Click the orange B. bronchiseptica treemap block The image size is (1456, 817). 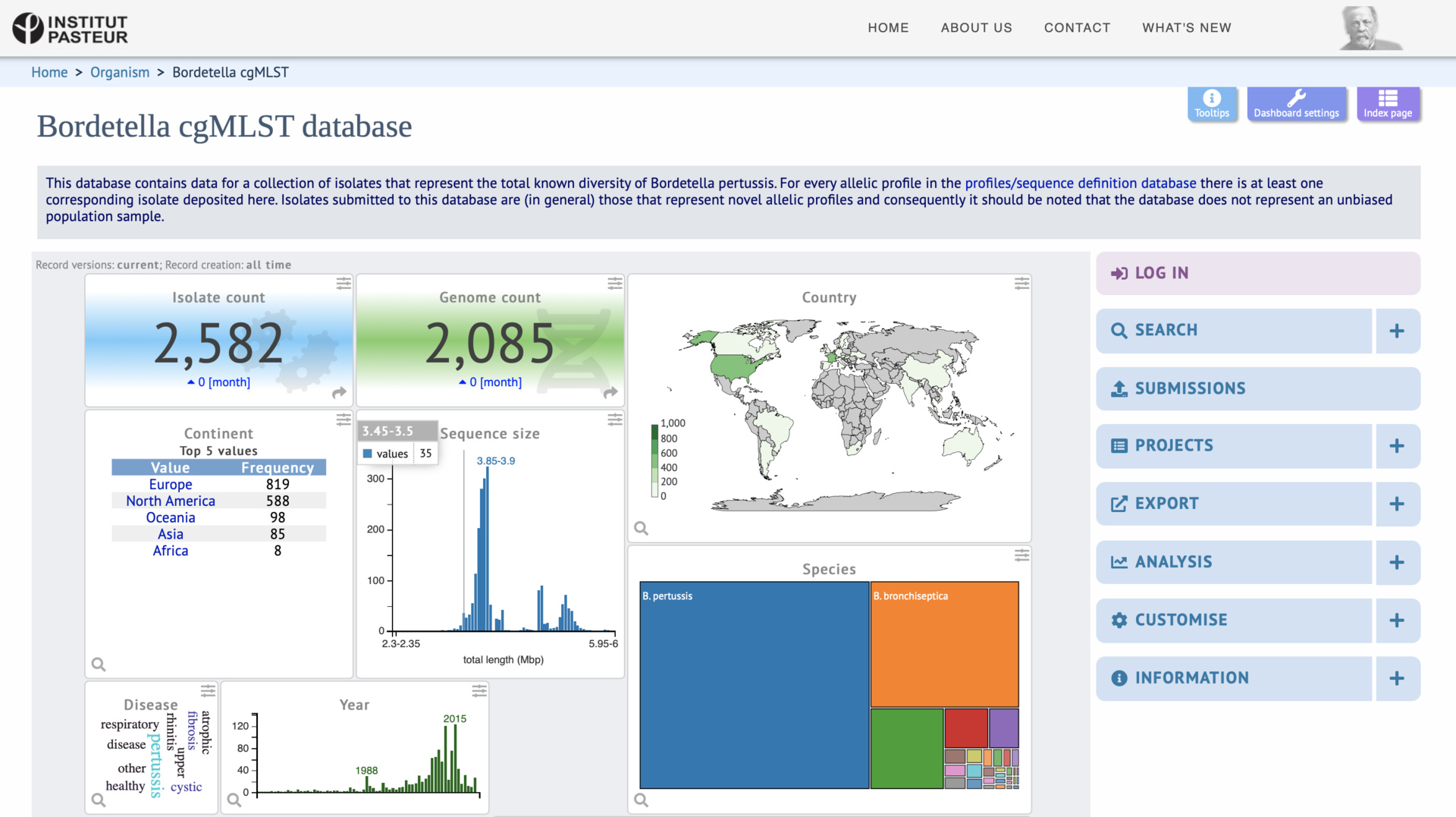pyautogui.click(x=944, y=645)
